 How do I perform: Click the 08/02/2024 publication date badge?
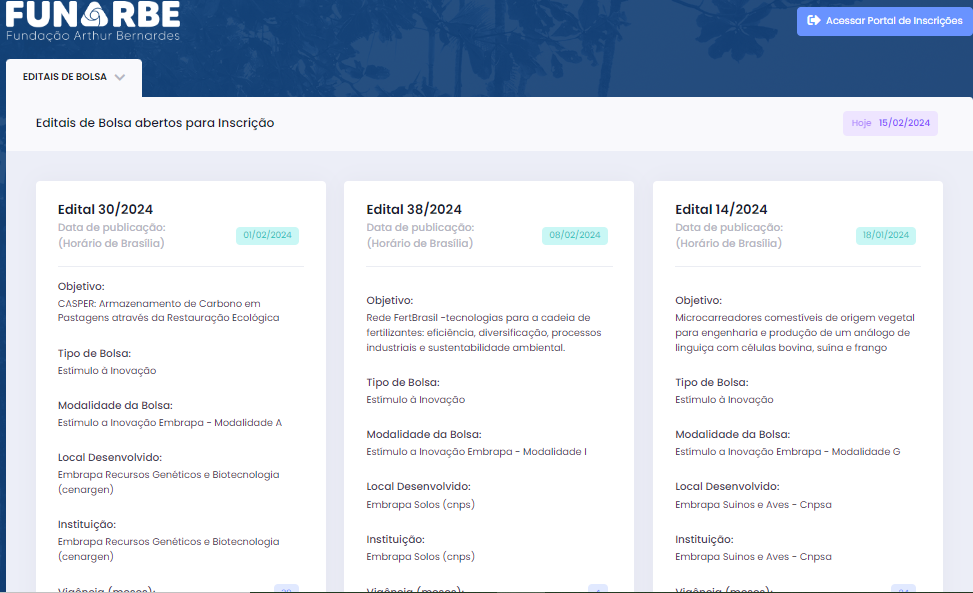(576, 235)
